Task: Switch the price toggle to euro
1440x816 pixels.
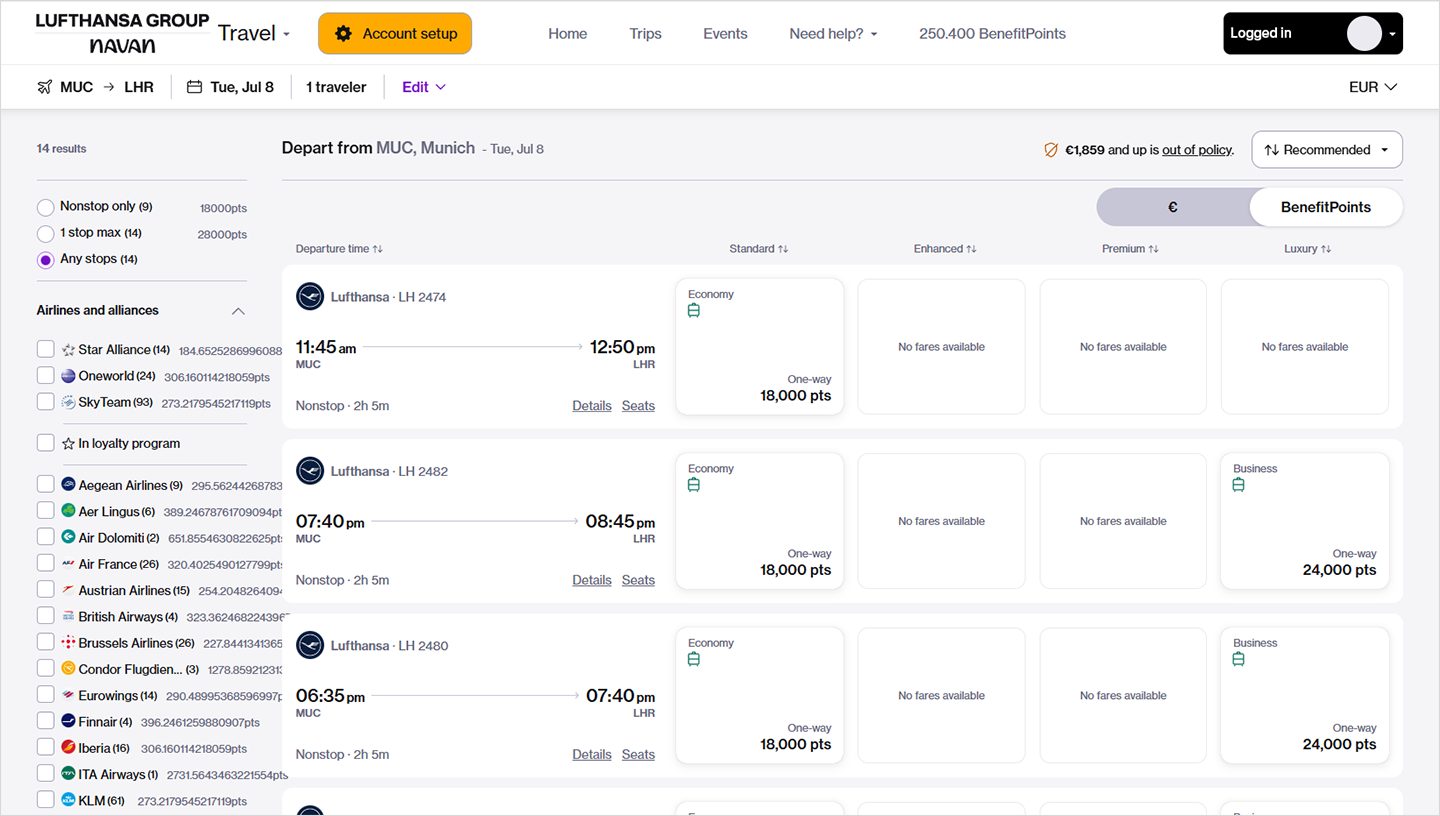Action: coord(1172,207)
